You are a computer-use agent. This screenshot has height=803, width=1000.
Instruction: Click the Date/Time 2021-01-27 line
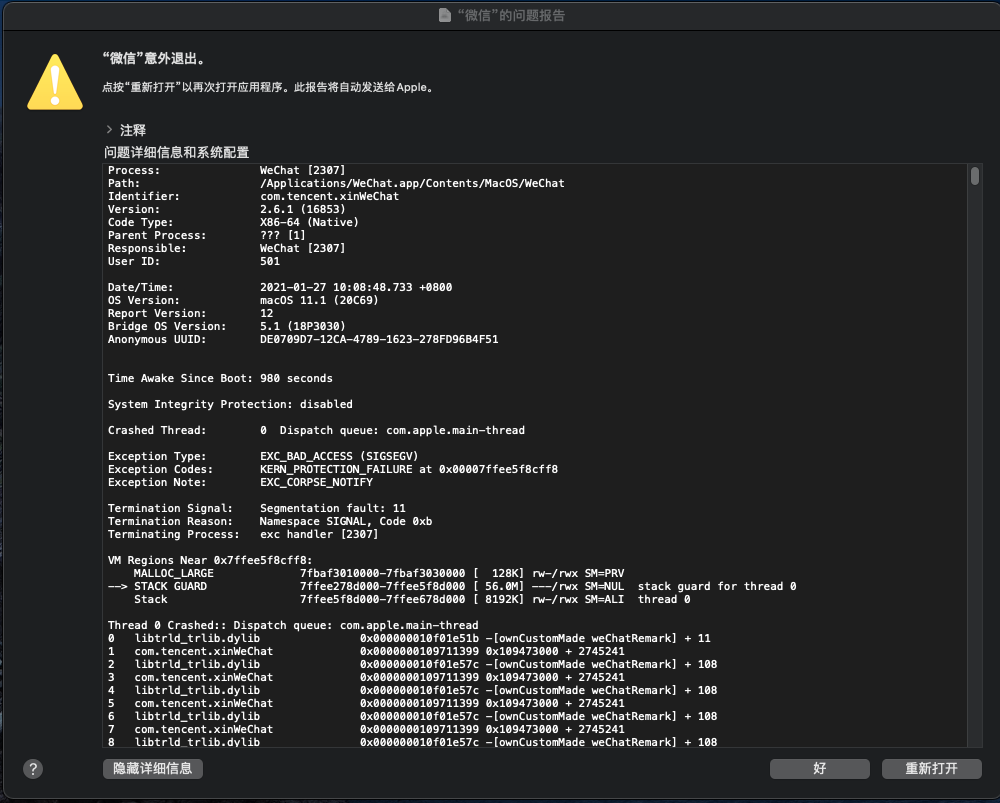click(280, 288)
